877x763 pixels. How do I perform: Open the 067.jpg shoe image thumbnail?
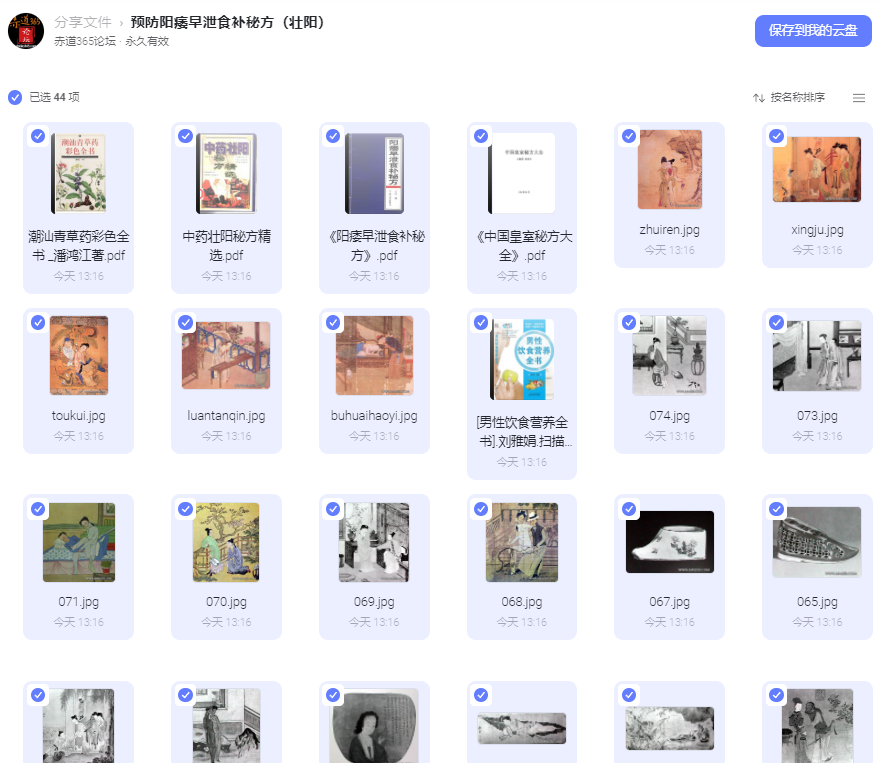click(x=669, y=541)
